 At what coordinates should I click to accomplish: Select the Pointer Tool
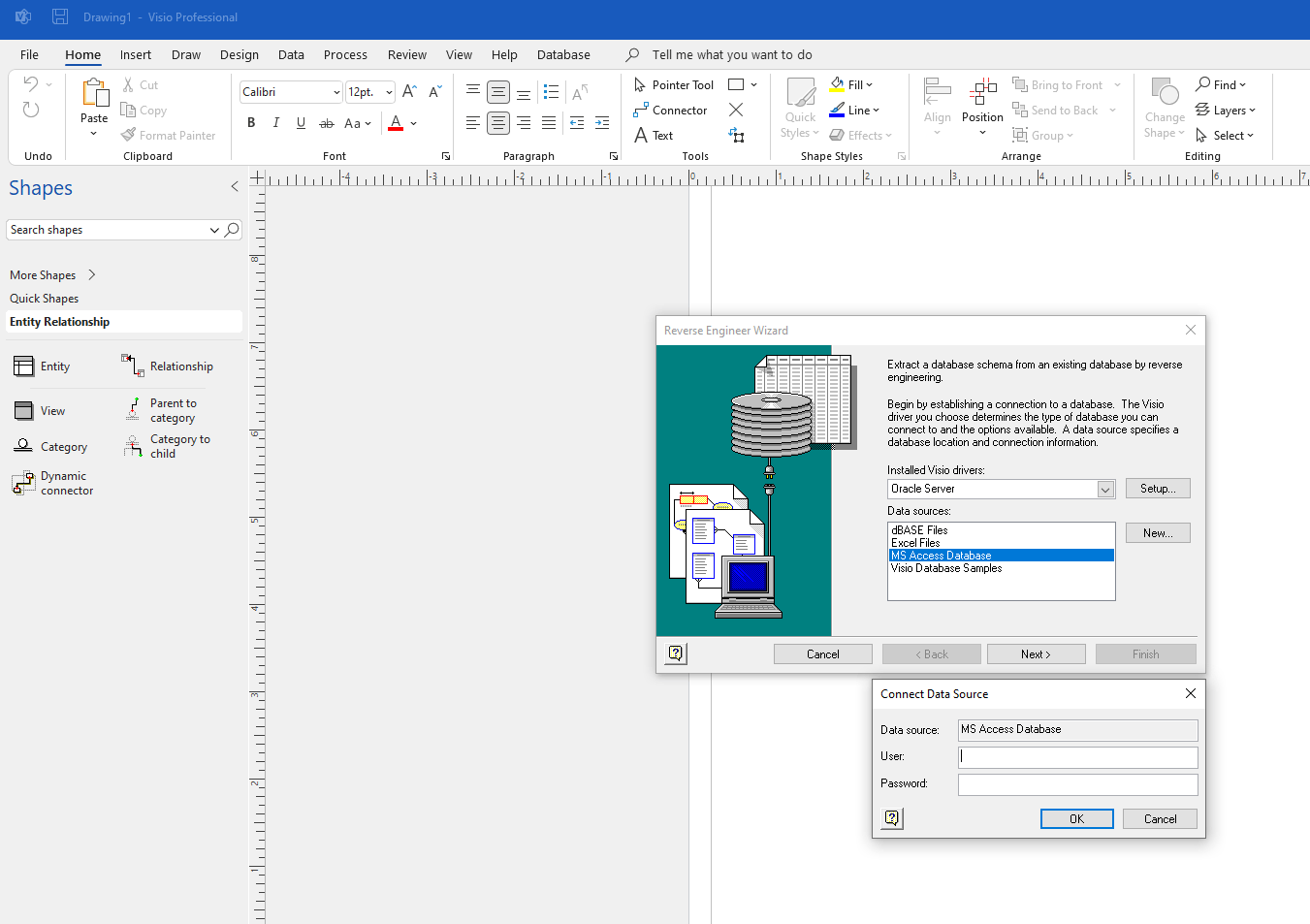674,85
